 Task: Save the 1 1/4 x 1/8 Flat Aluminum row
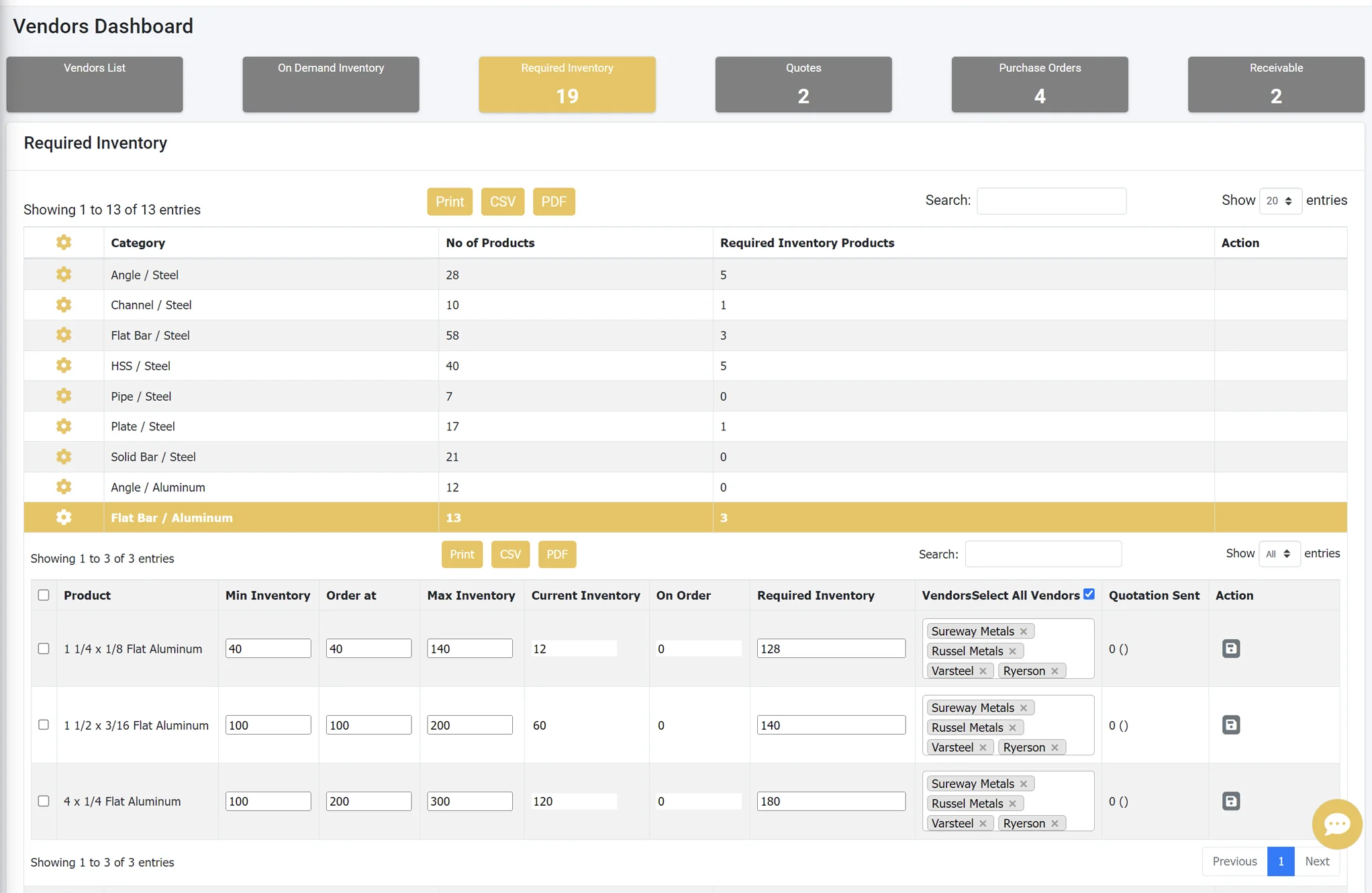tap(1230, 649)
